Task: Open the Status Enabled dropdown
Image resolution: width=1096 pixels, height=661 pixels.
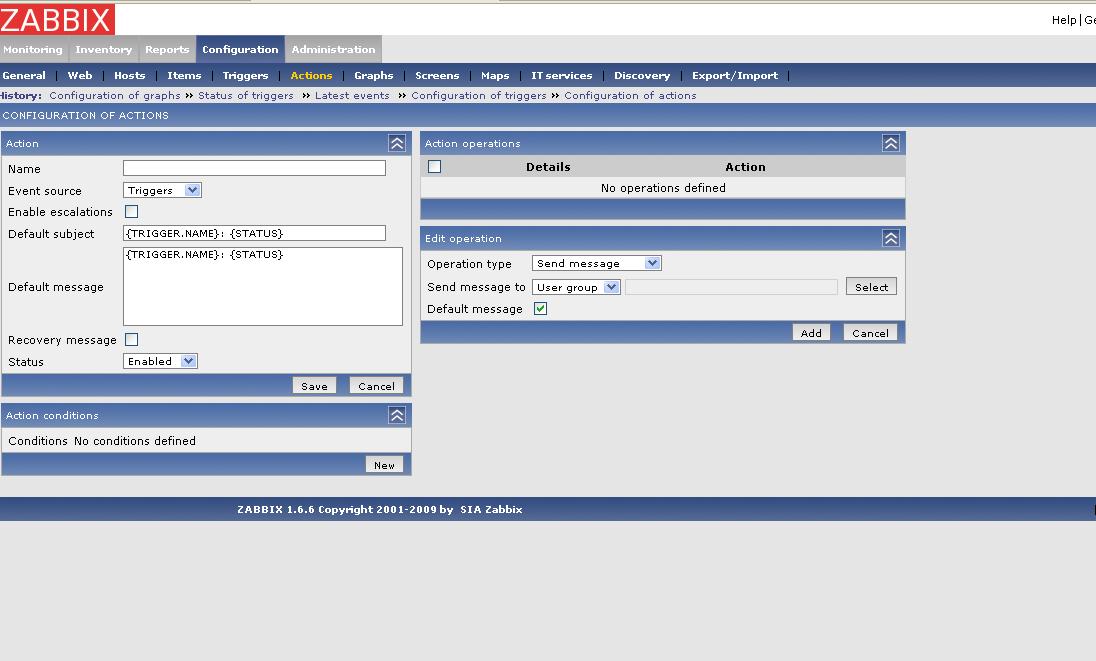Action: [160, 361]
